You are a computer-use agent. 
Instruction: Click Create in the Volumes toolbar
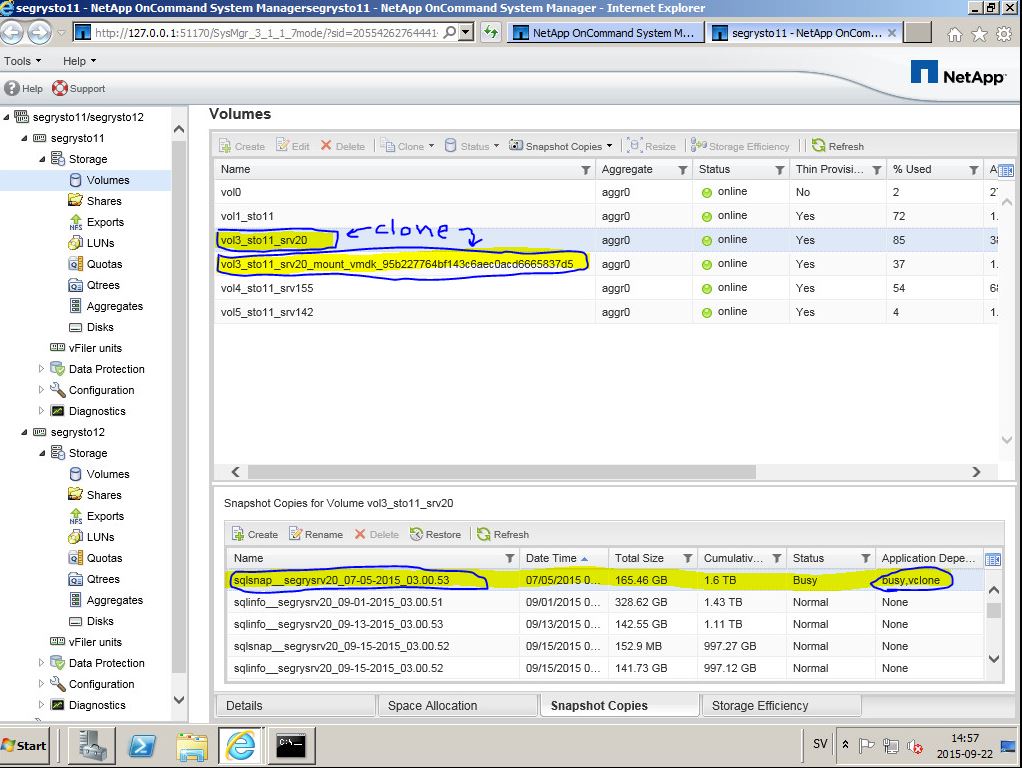[x=242, y=146]
